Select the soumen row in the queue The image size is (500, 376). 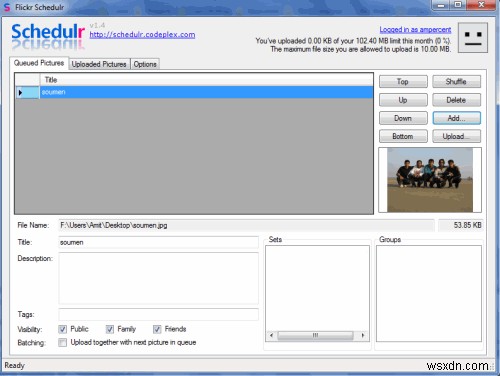[194, 92]
